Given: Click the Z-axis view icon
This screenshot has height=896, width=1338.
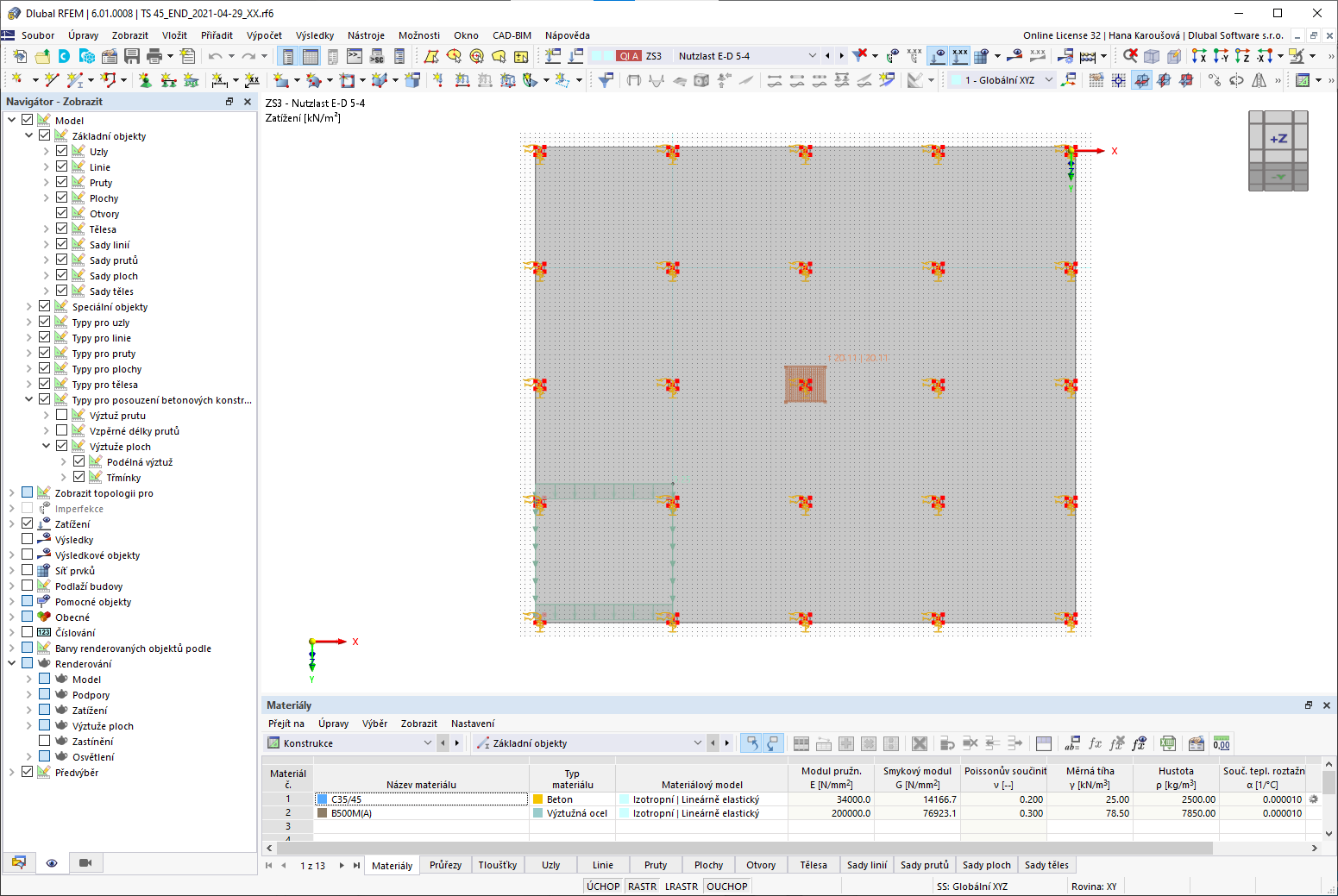Looking at the screenshot, I should [1242, 56].
